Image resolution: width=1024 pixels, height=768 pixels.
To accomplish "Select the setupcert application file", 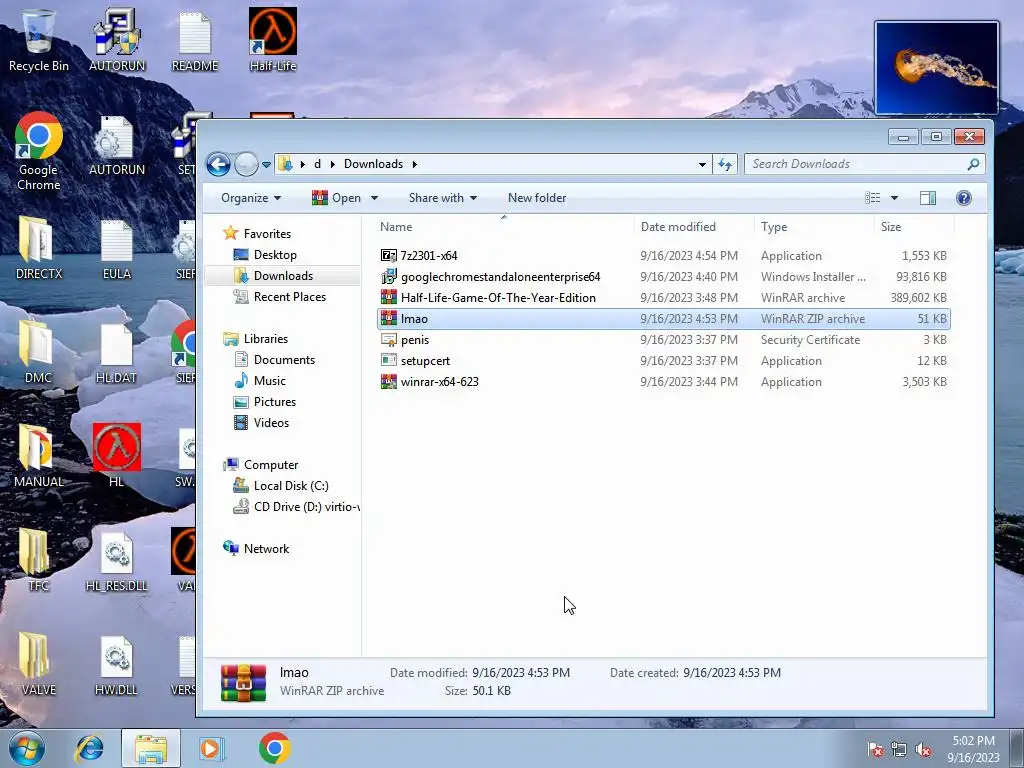I will tap(664, 360).
